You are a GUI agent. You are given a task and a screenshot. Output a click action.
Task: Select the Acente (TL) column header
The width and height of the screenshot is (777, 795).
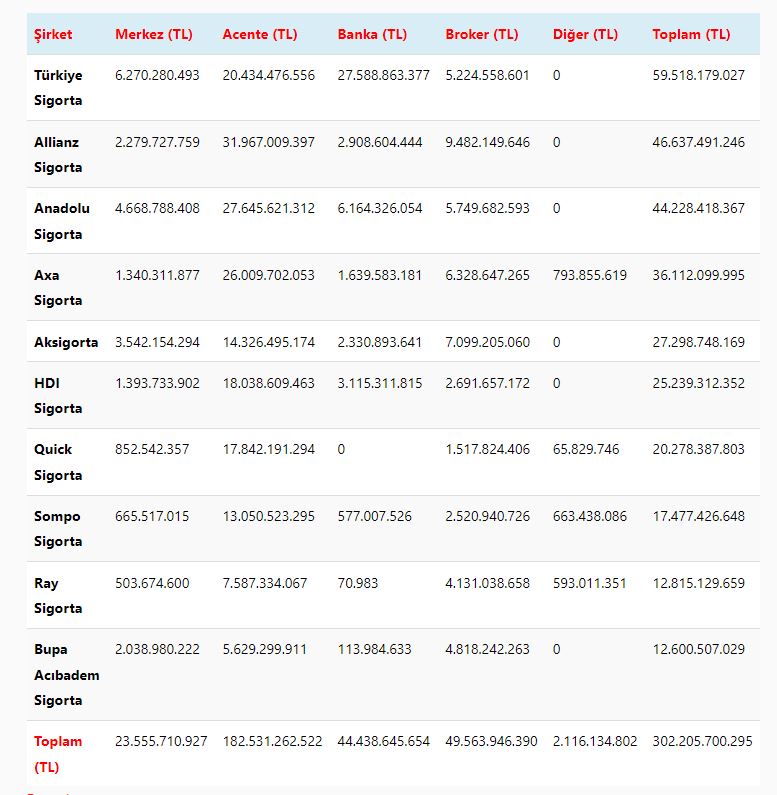[x=260, y=34]
